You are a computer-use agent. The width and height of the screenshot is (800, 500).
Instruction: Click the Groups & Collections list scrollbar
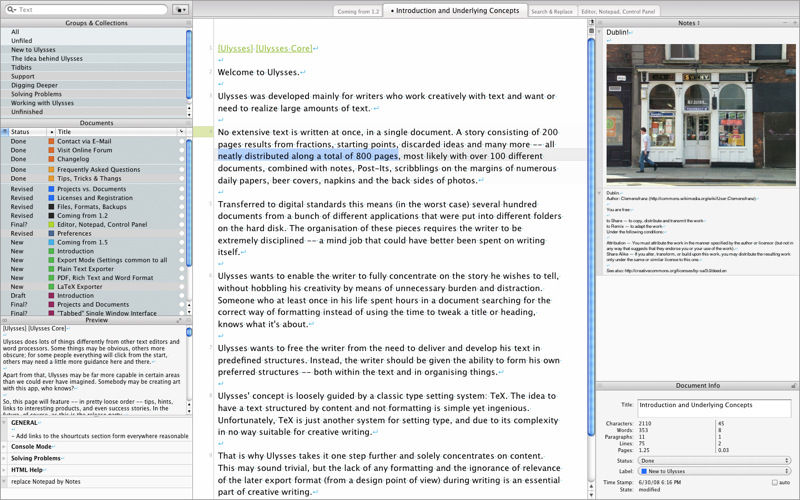[x=189, y=65]
